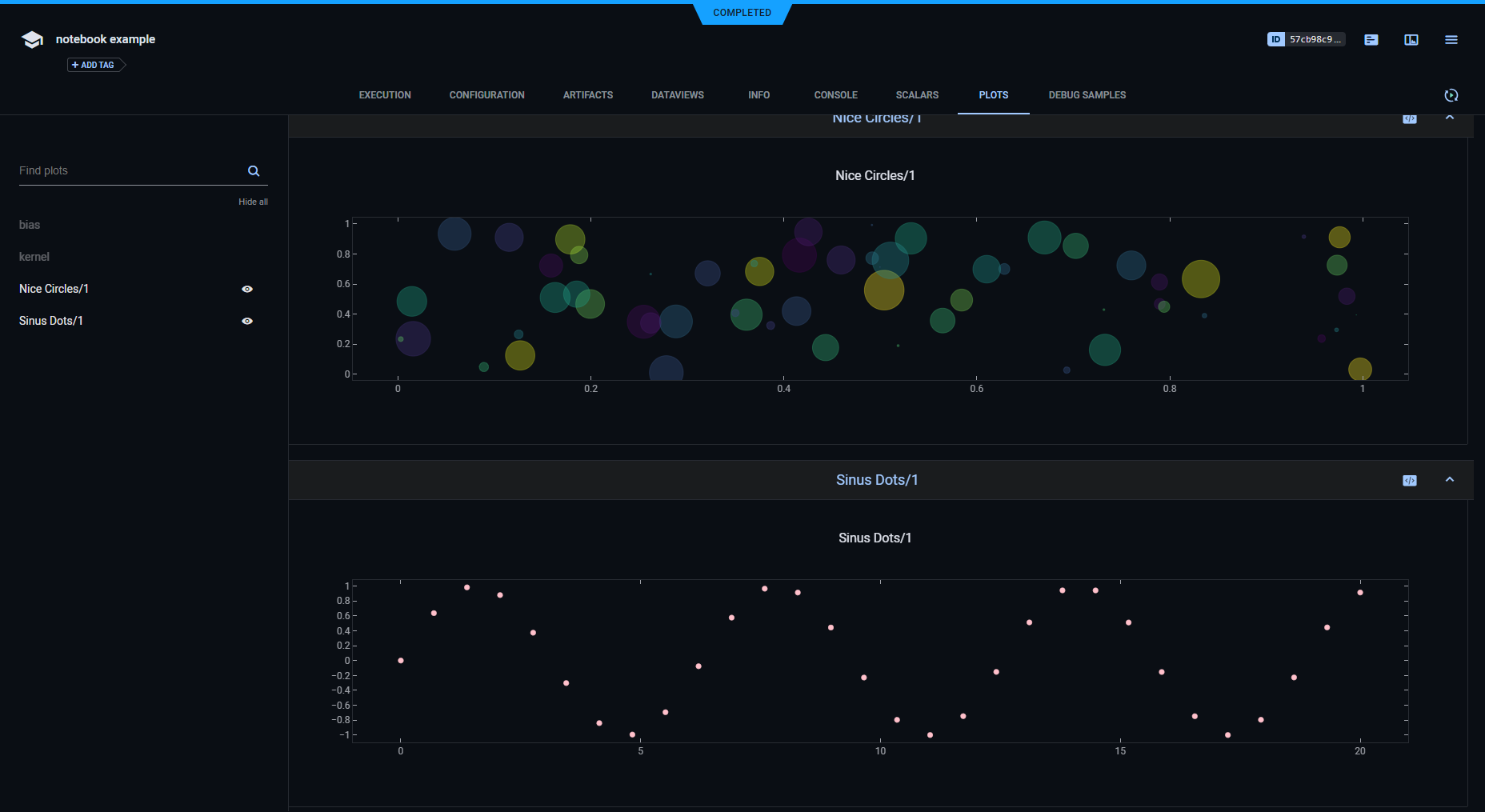Open the DEBUG SAMPLES tab
Screen dimensions: 1485x812
coord(1087,95)
